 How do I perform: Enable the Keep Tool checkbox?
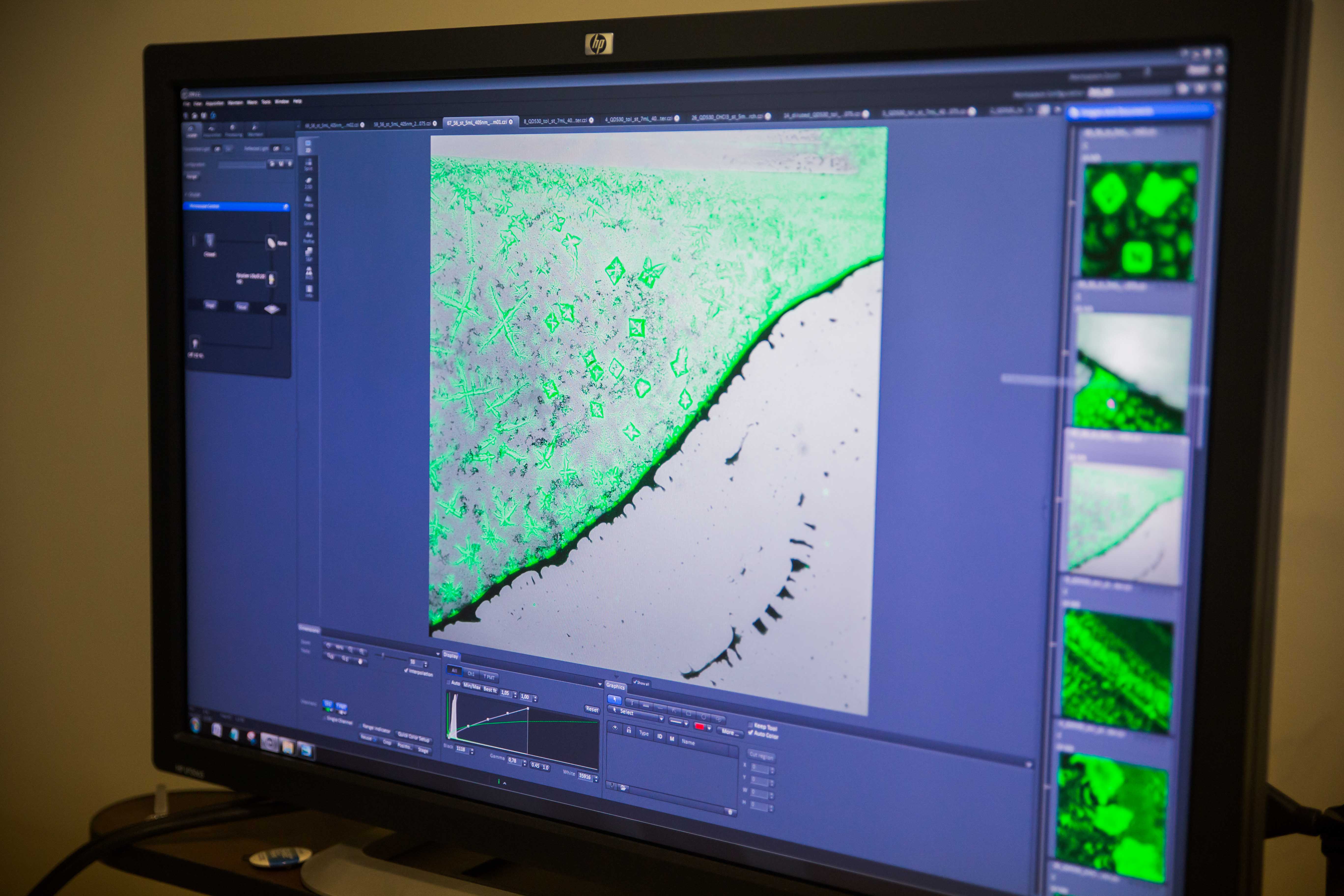751,725
